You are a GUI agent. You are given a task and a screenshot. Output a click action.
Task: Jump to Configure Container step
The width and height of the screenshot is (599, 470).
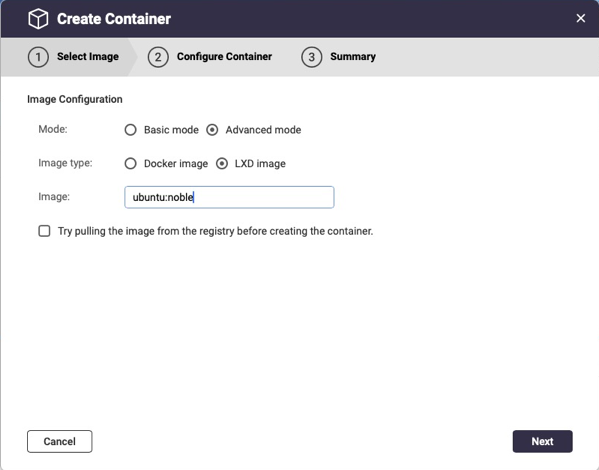[224, 57]
